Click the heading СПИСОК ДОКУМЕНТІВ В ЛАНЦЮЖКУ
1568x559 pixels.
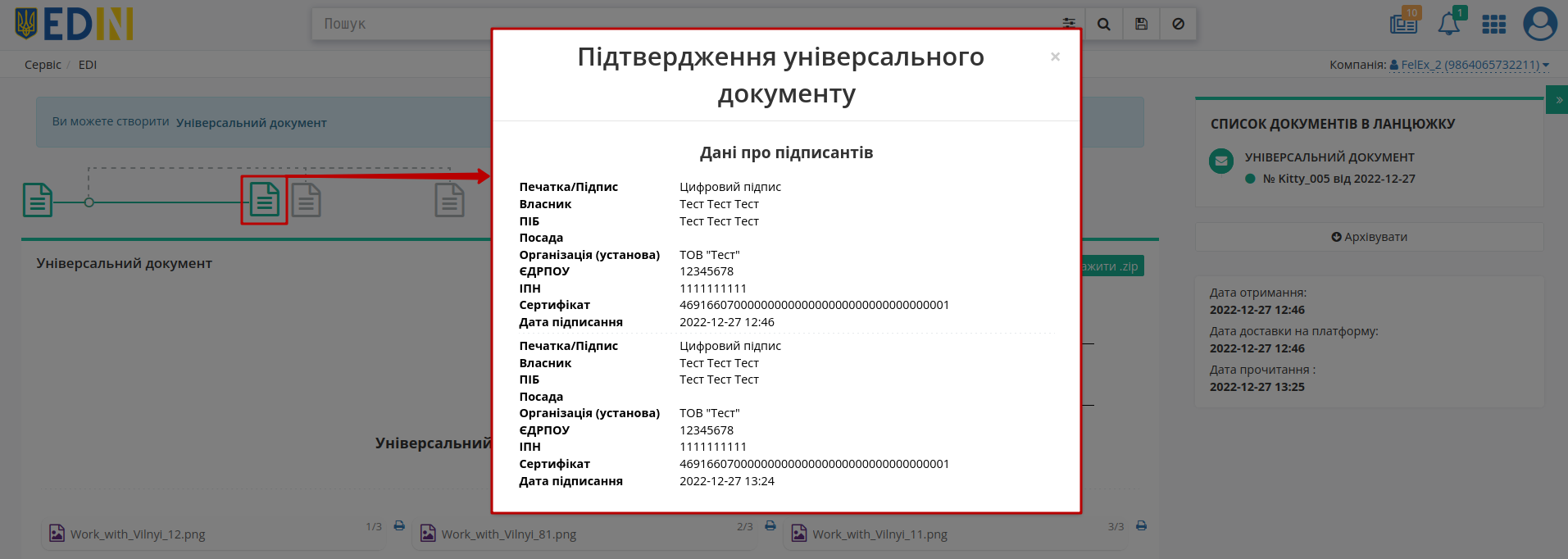[x=1333, y=124]
